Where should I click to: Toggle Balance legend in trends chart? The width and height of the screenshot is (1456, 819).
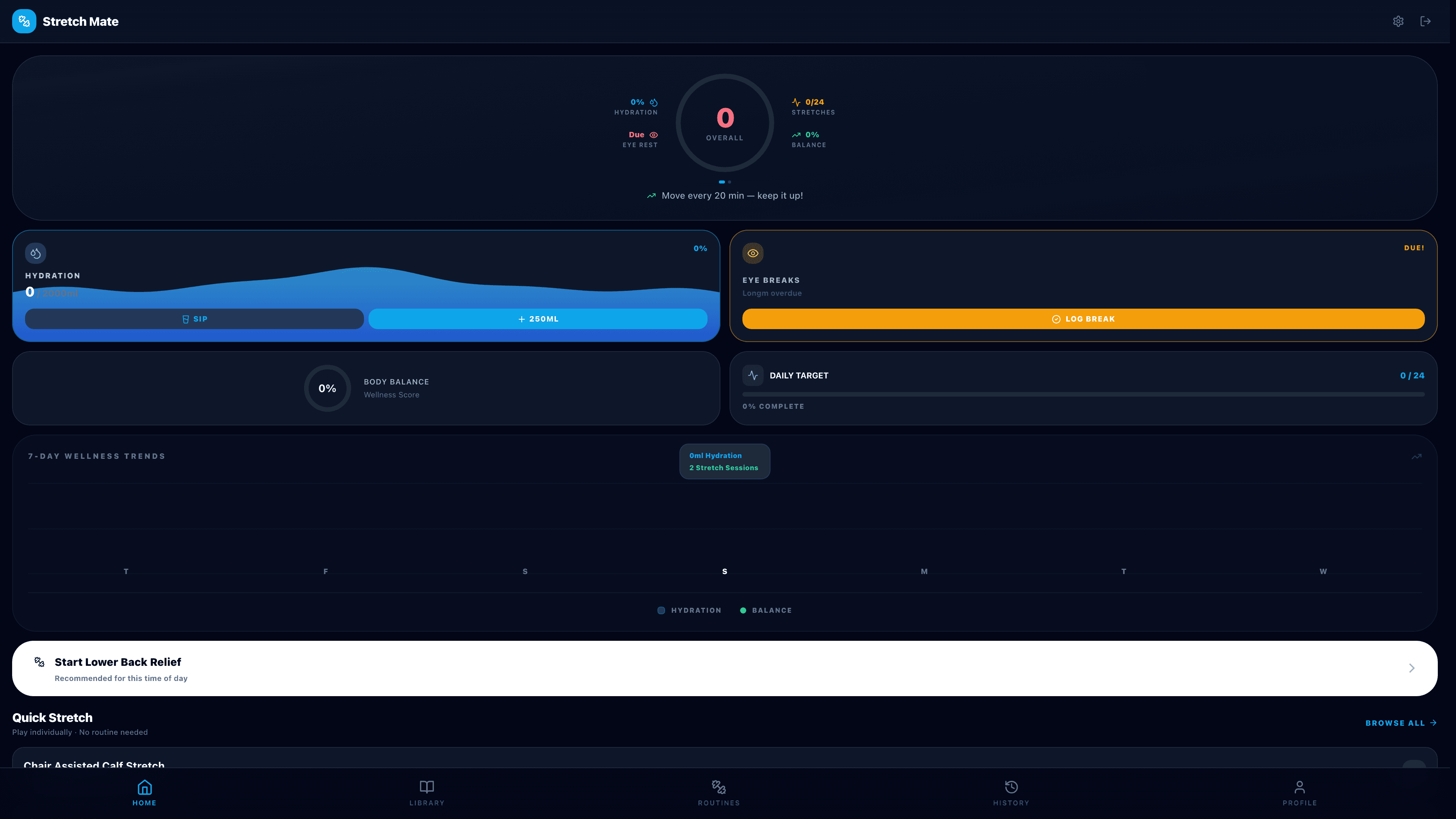click(x=766, y=610)
